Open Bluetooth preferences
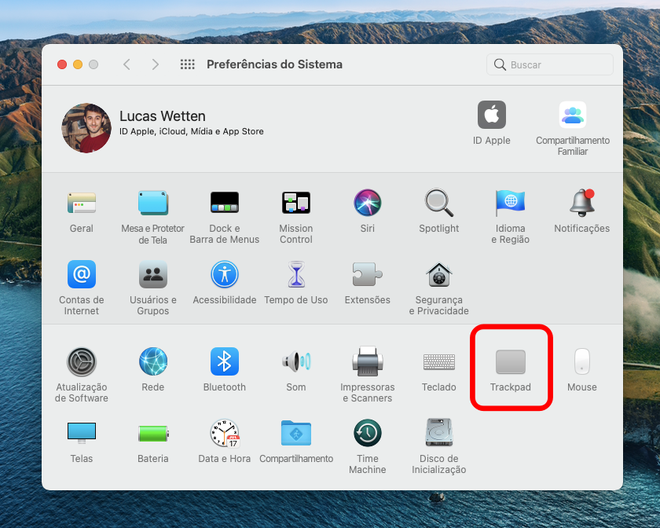 click(224, 361)
